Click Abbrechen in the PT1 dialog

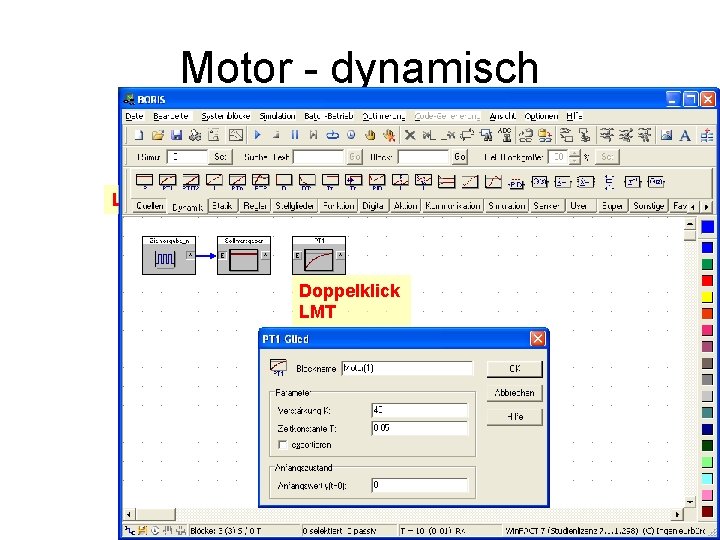pos(515,393)
